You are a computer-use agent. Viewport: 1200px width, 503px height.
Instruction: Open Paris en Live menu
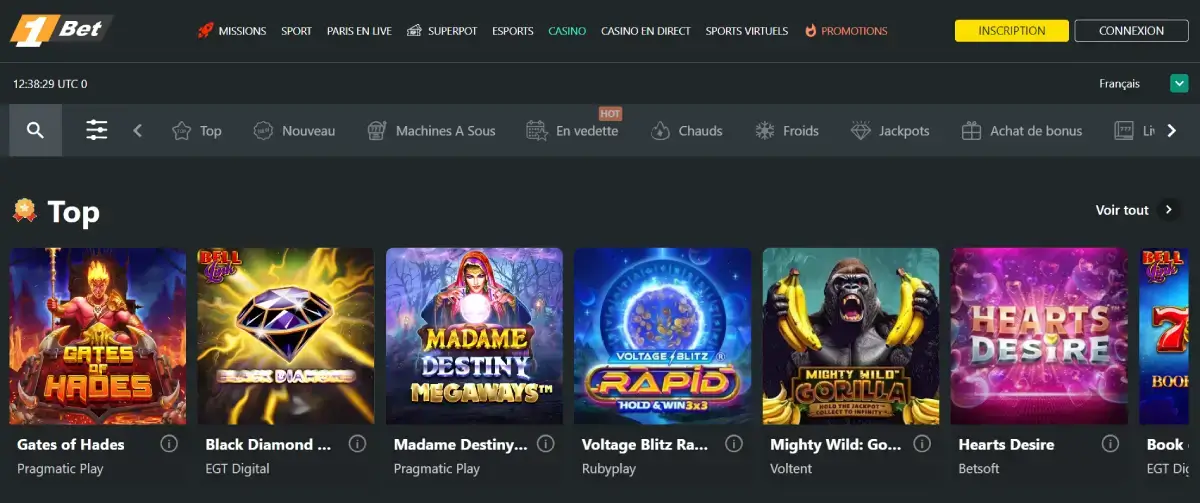359,31
